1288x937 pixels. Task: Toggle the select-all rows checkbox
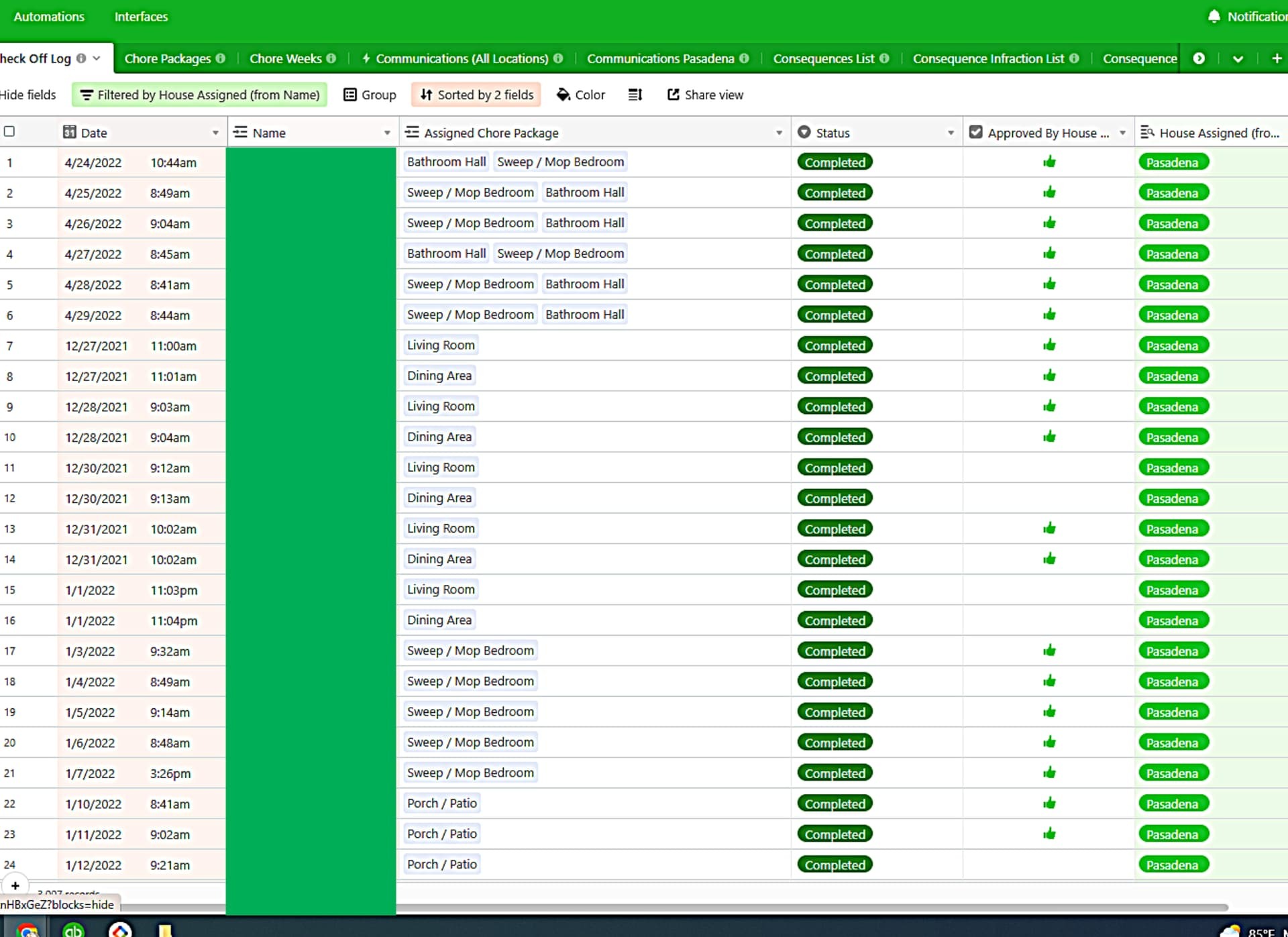pos(9,131)
